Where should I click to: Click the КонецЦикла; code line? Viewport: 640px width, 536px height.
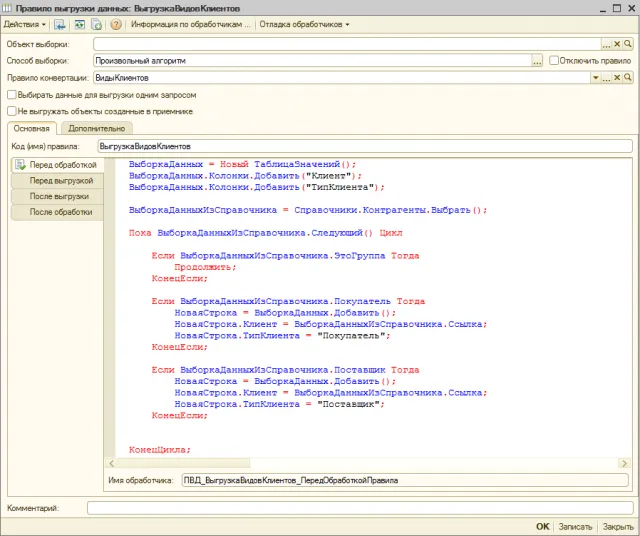(160, 450)
